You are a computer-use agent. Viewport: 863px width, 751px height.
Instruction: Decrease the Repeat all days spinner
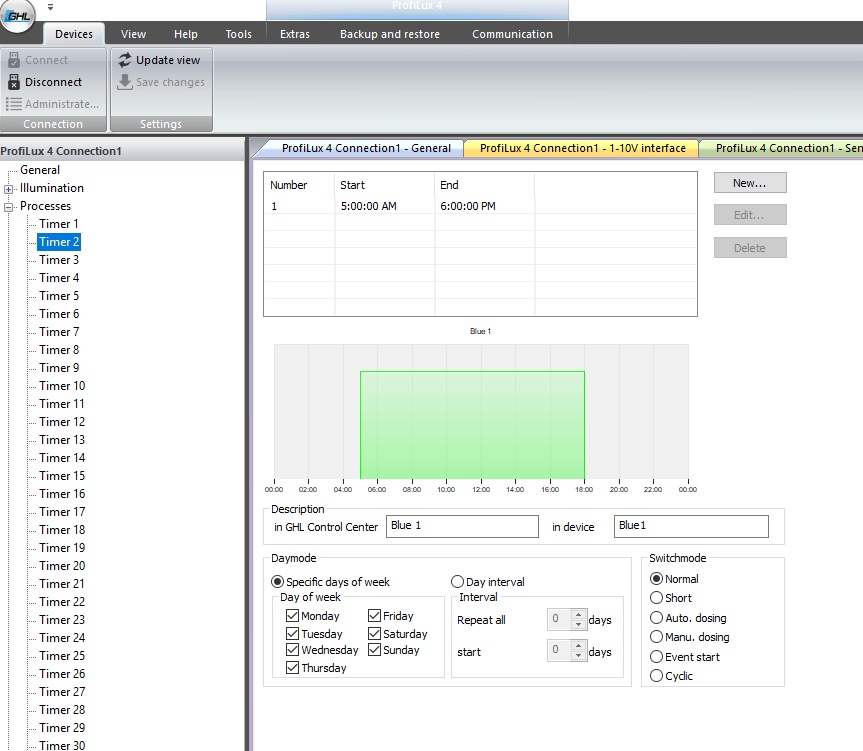click(578, 624)
